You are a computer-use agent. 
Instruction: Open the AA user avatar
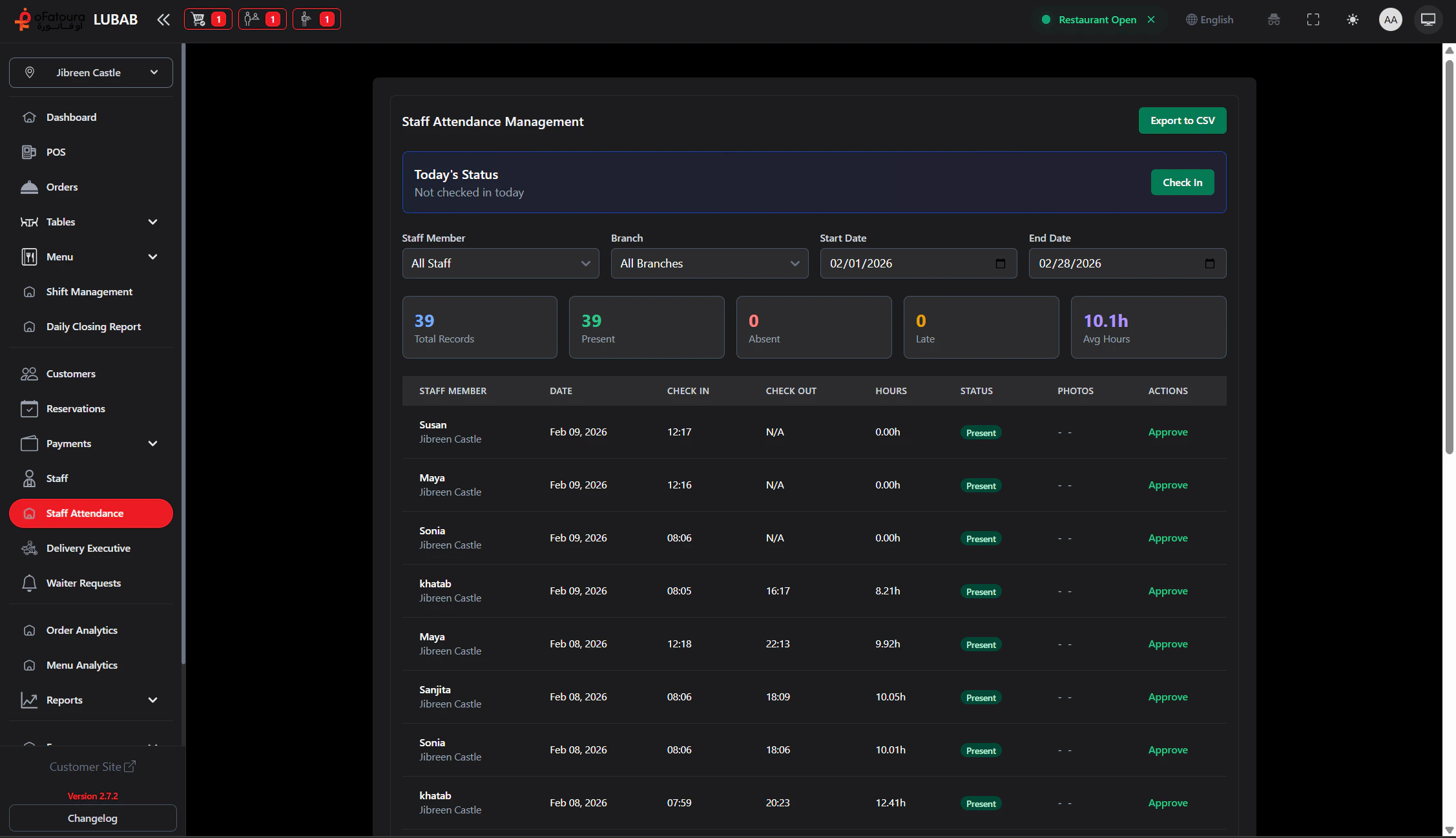(x=1390, y=19)
